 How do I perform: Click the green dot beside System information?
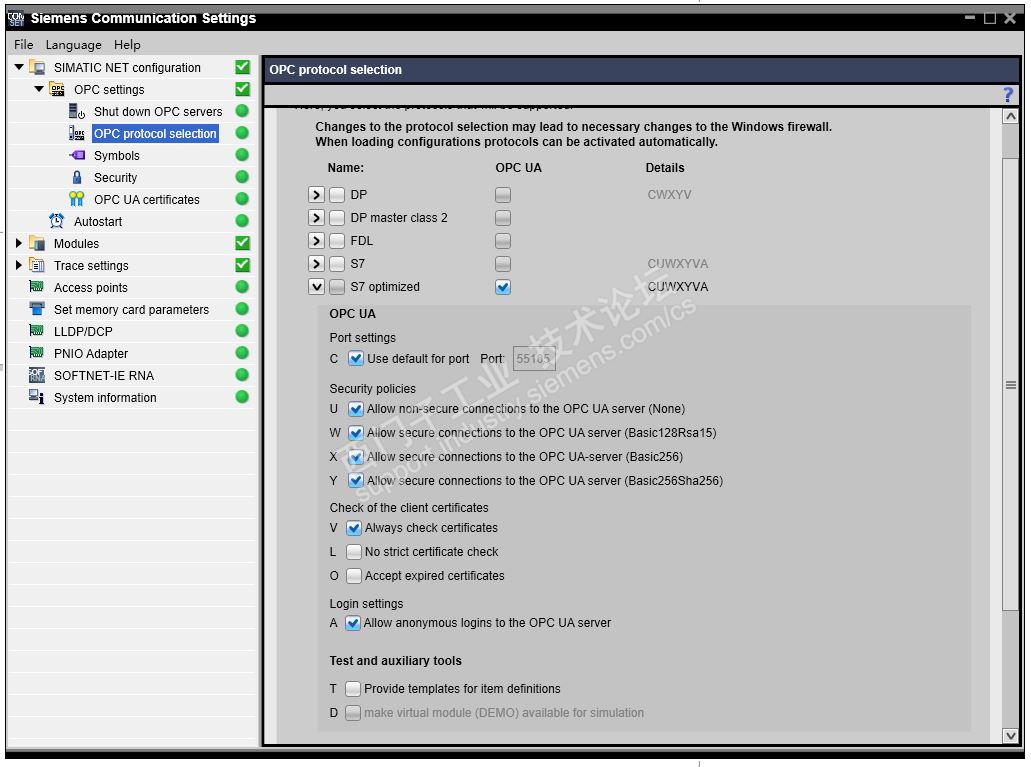[x=242, y=397]
